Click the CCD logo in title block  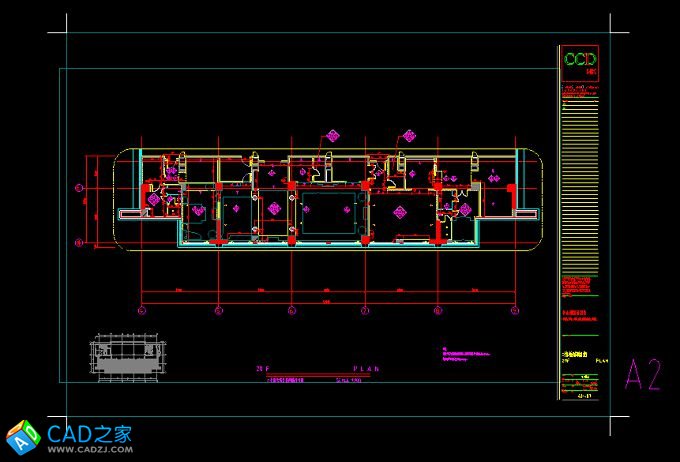[x=580, y=61]
